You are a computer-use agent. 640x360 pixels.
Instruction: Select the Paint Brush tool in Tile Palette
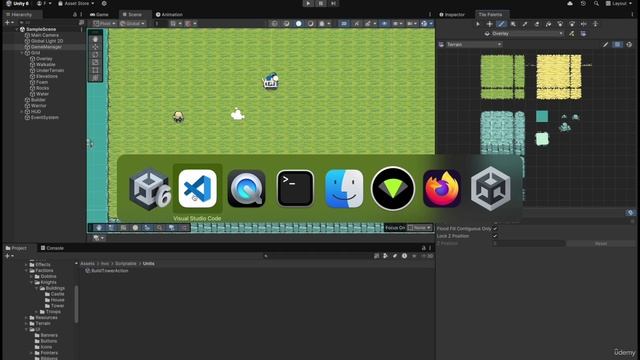click(x=501, y=24)
